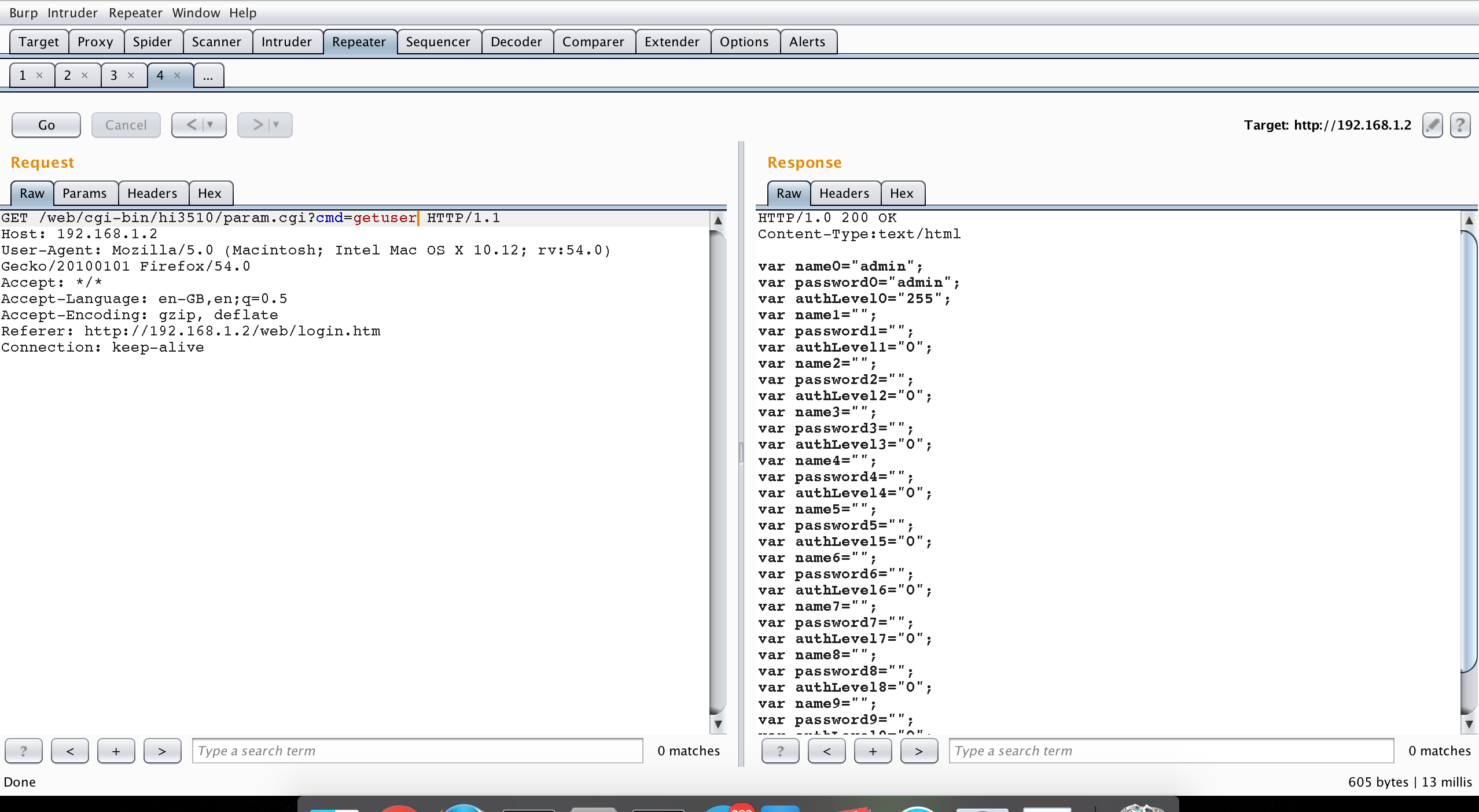1479x812 pixels.
Task: Switch to the Alerts tab
Action: pyautogui.click(x=808, y=42)
